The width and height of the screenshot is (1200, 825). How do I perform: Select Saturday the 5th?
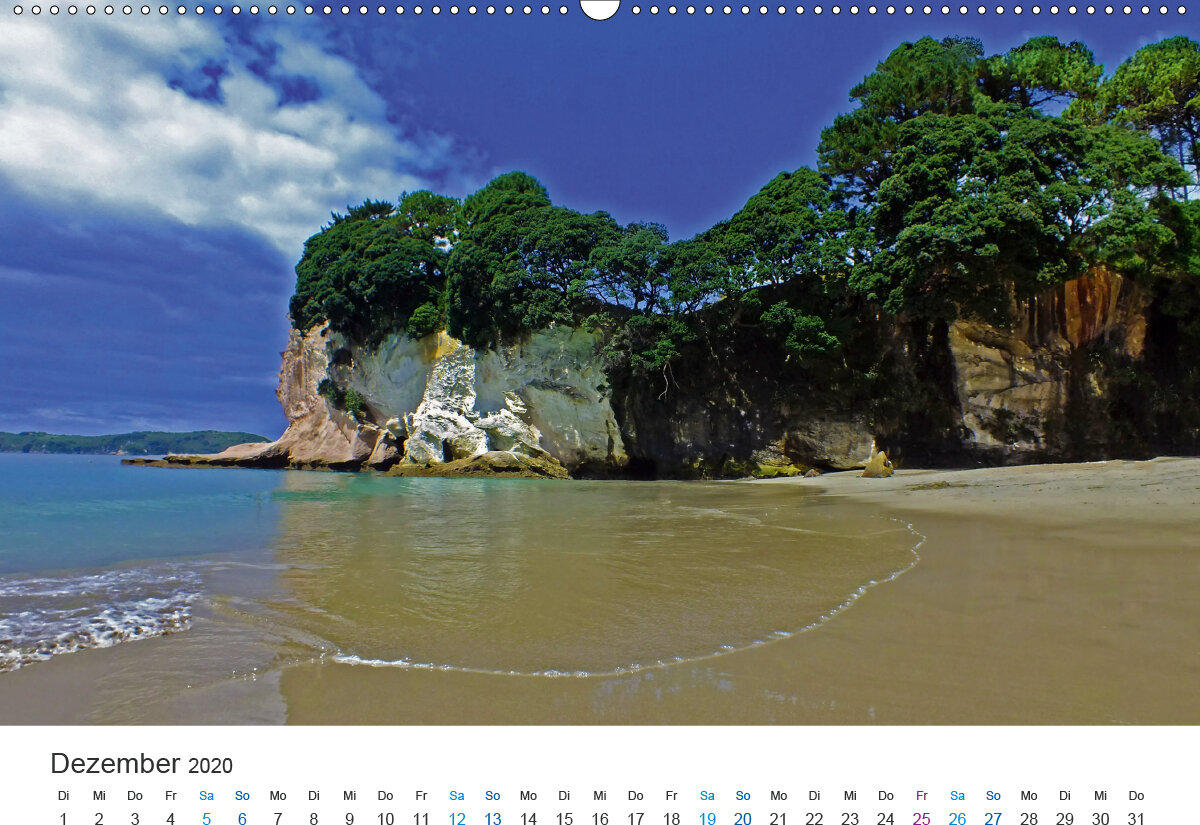206,818
